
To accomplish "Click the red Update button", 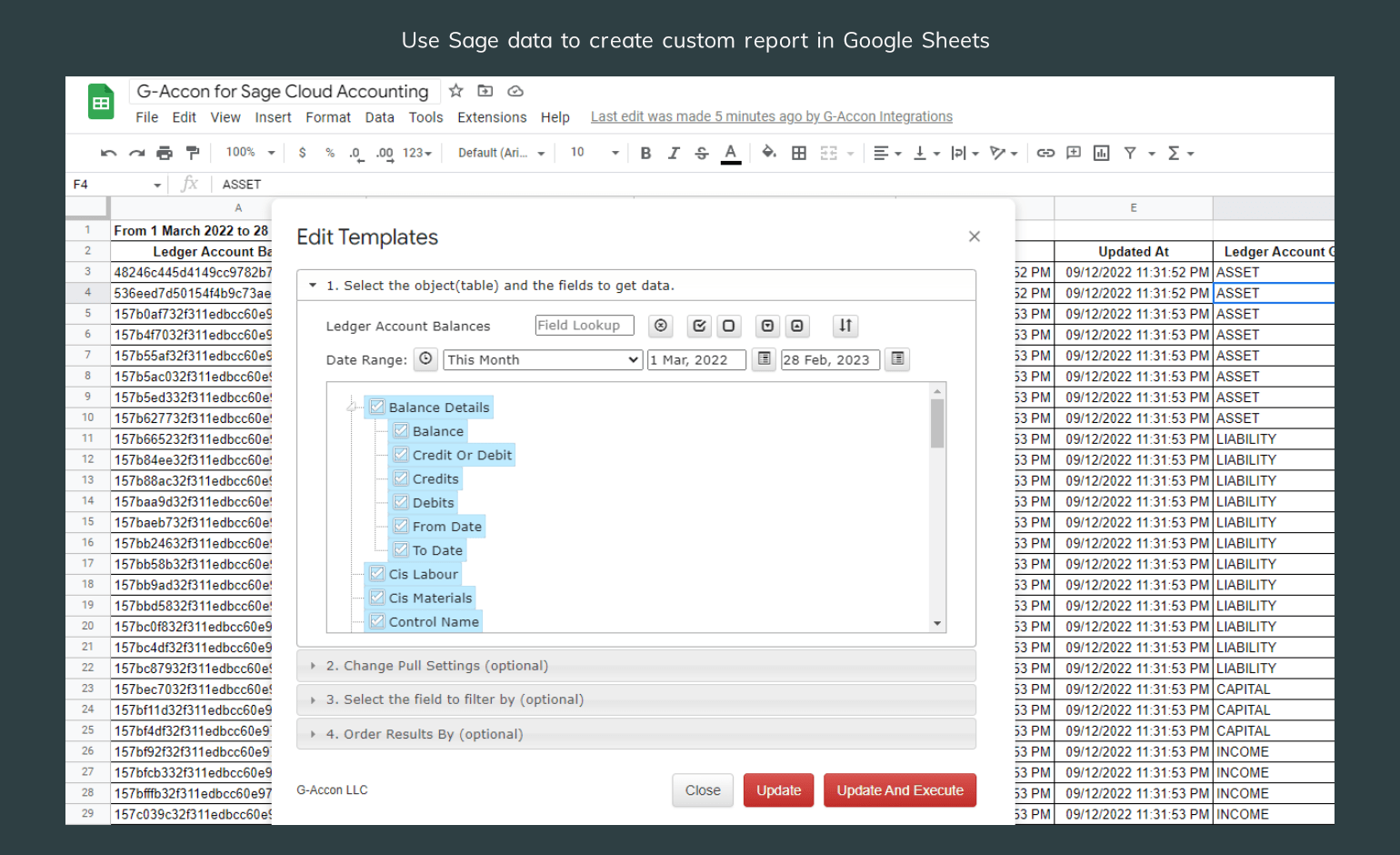I will [779, 790].
